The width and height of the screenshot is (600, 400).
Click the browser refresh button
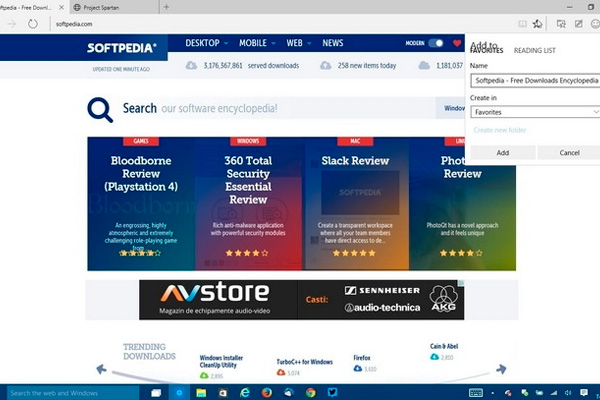click(x=33, y=23)
